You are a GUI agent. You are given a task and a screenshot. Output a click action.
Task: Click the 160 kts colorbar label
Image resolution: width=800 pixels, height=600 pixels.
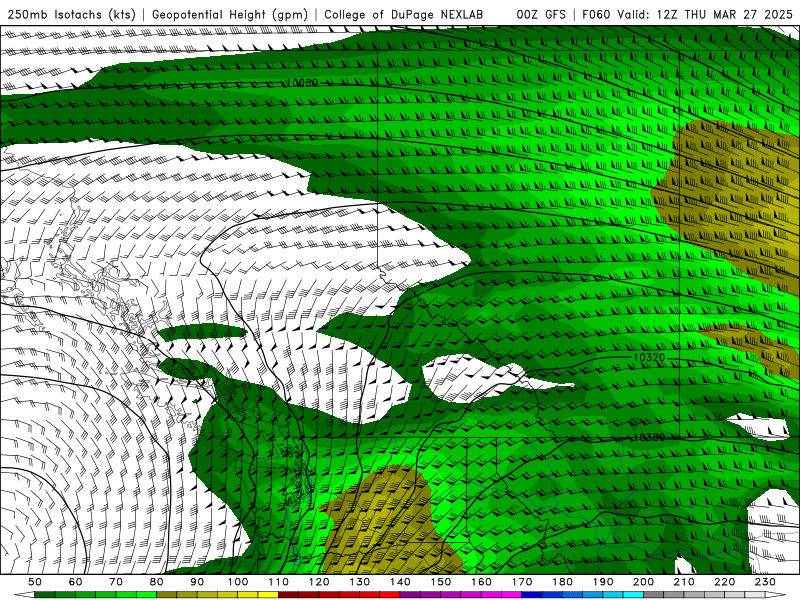click(x=481, y=582)
